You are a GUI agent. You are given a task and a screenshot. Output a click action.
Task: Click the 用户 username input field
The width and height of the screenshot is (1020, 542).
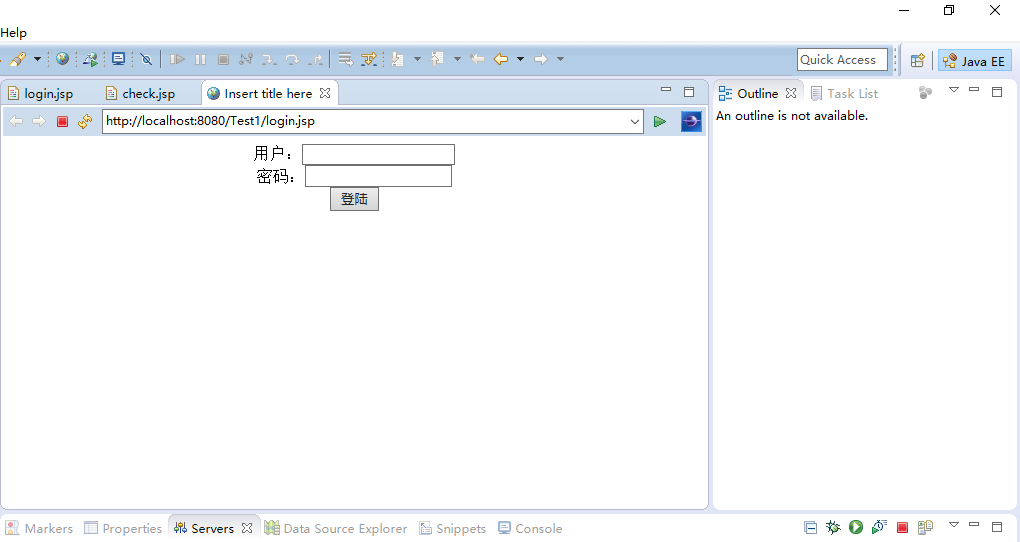point(378,154)
